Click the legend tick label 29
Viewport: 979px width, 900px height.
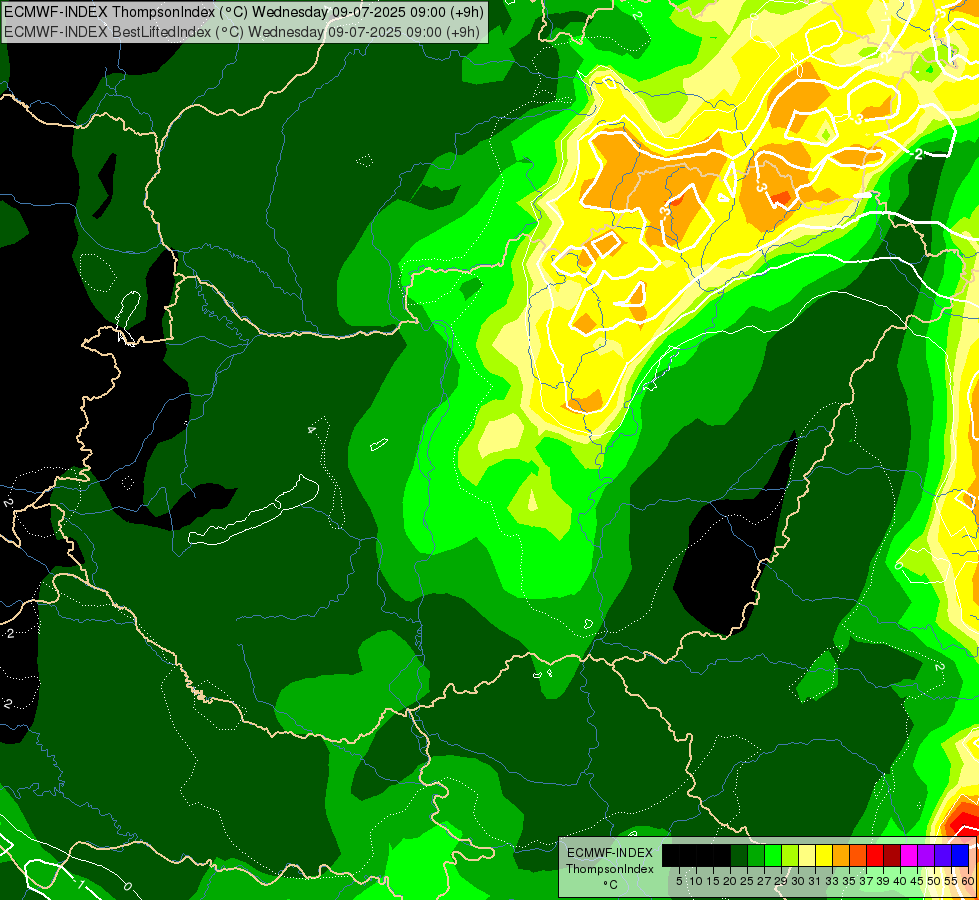[781, 881]
